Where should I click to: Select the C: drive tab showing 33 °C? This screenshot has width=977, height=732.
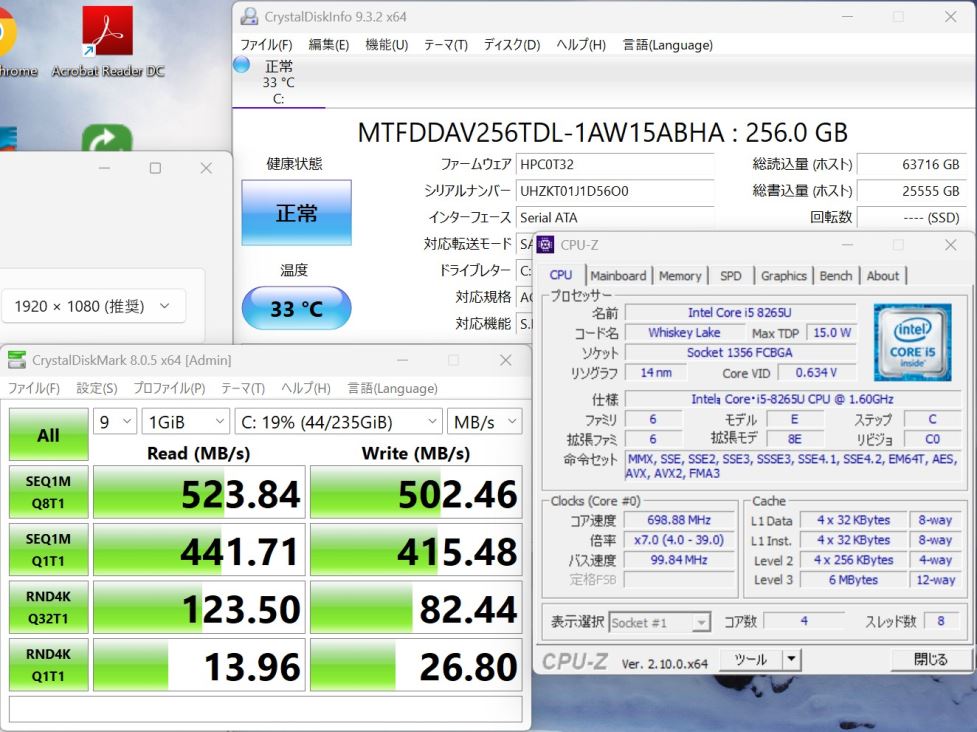pos(279,82)
